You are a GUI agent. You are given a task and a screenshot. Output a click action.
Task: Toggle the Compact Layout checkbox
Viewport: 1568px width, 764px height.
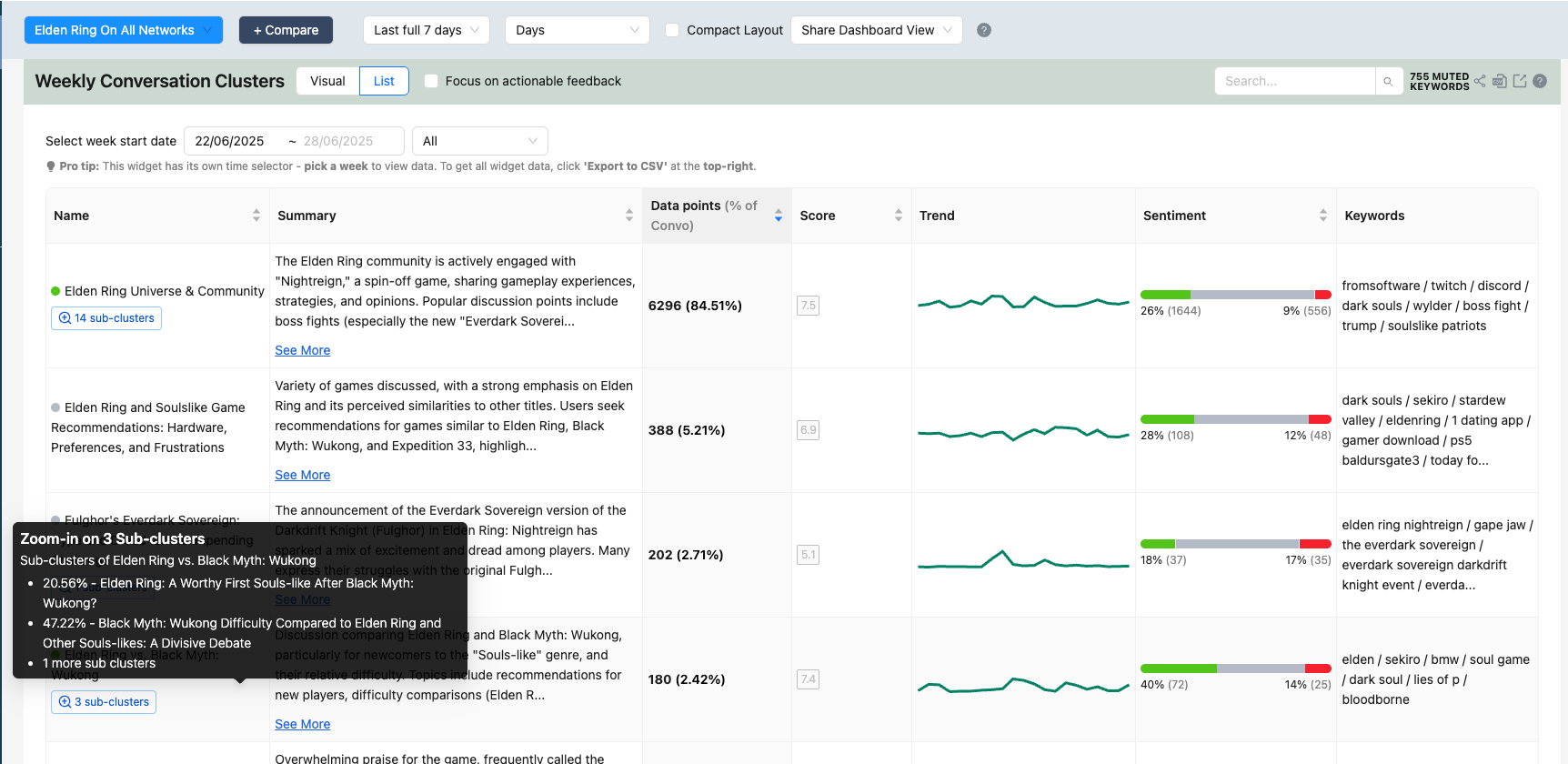pos(672,30)
